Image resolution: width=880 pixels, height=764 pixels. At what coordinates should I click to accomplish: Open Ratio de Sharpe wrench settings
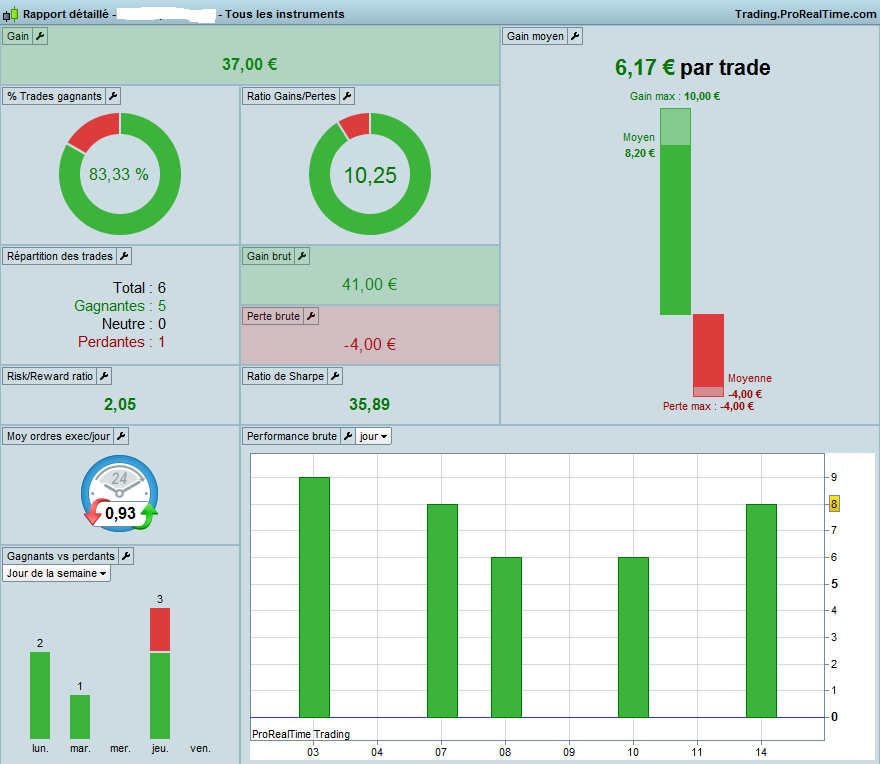pos(335,376)
